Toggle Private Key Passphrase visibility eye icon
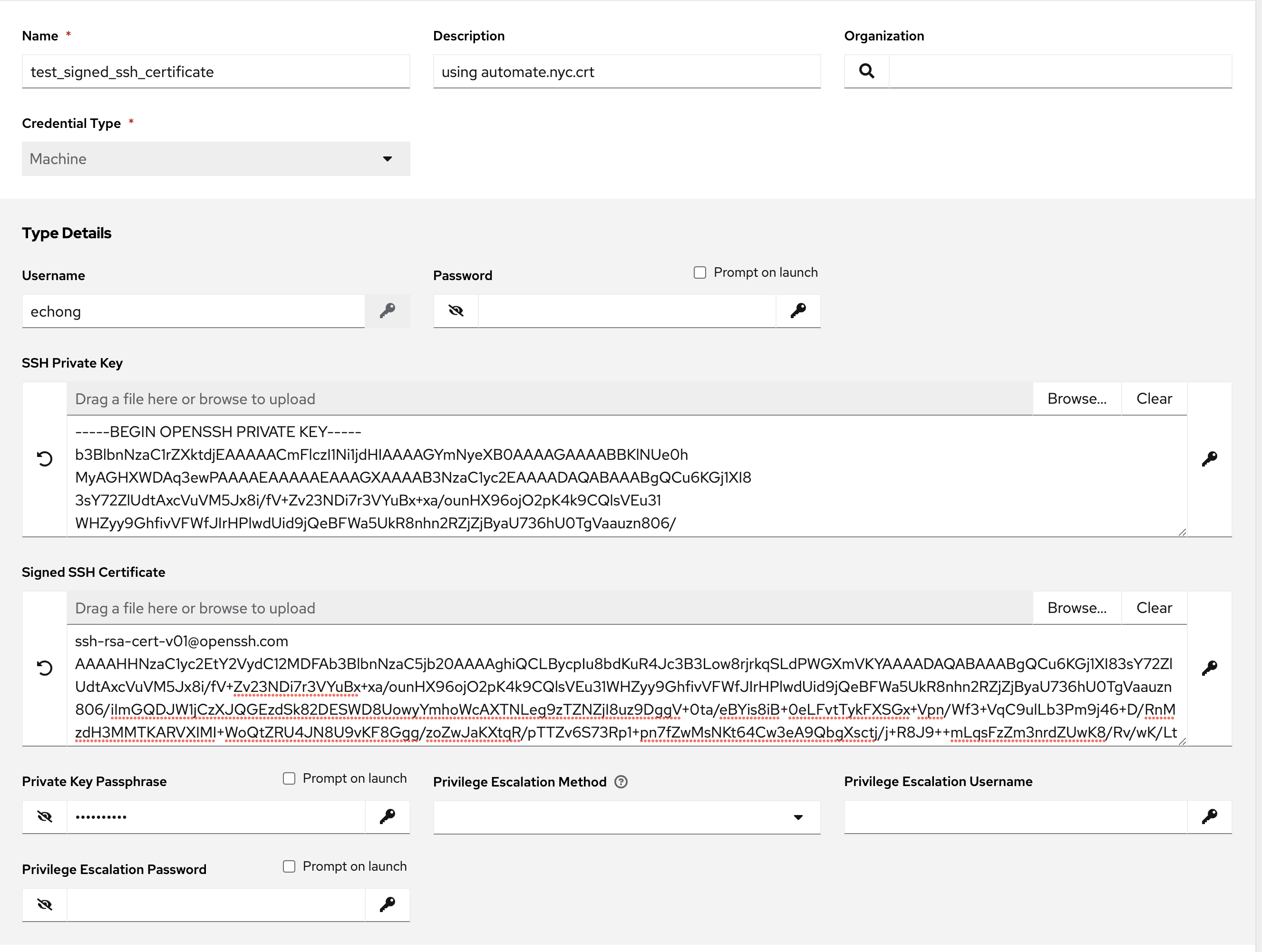The image size is (1262, 952). coord(45,816)
